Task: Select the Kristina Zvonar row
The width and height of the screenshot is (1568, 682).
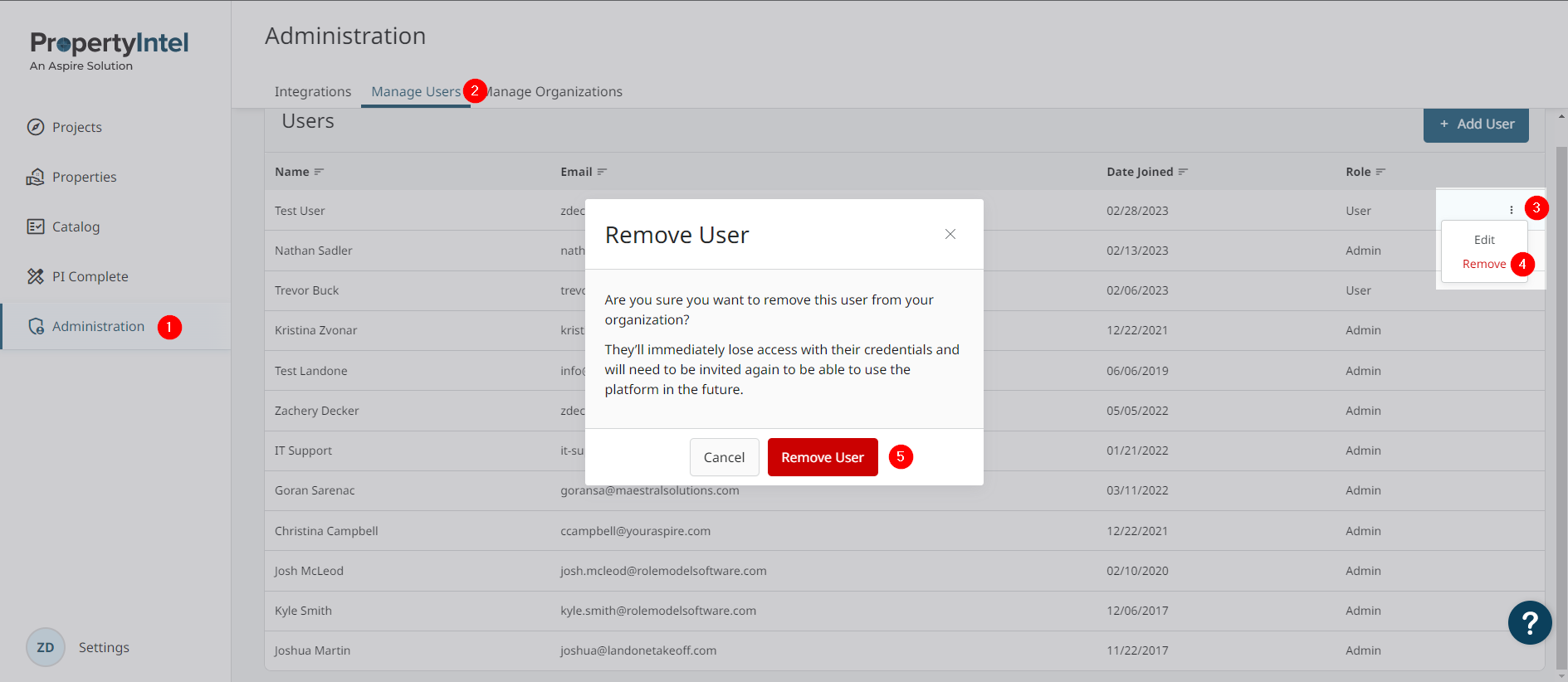Action: pos(905,330)
